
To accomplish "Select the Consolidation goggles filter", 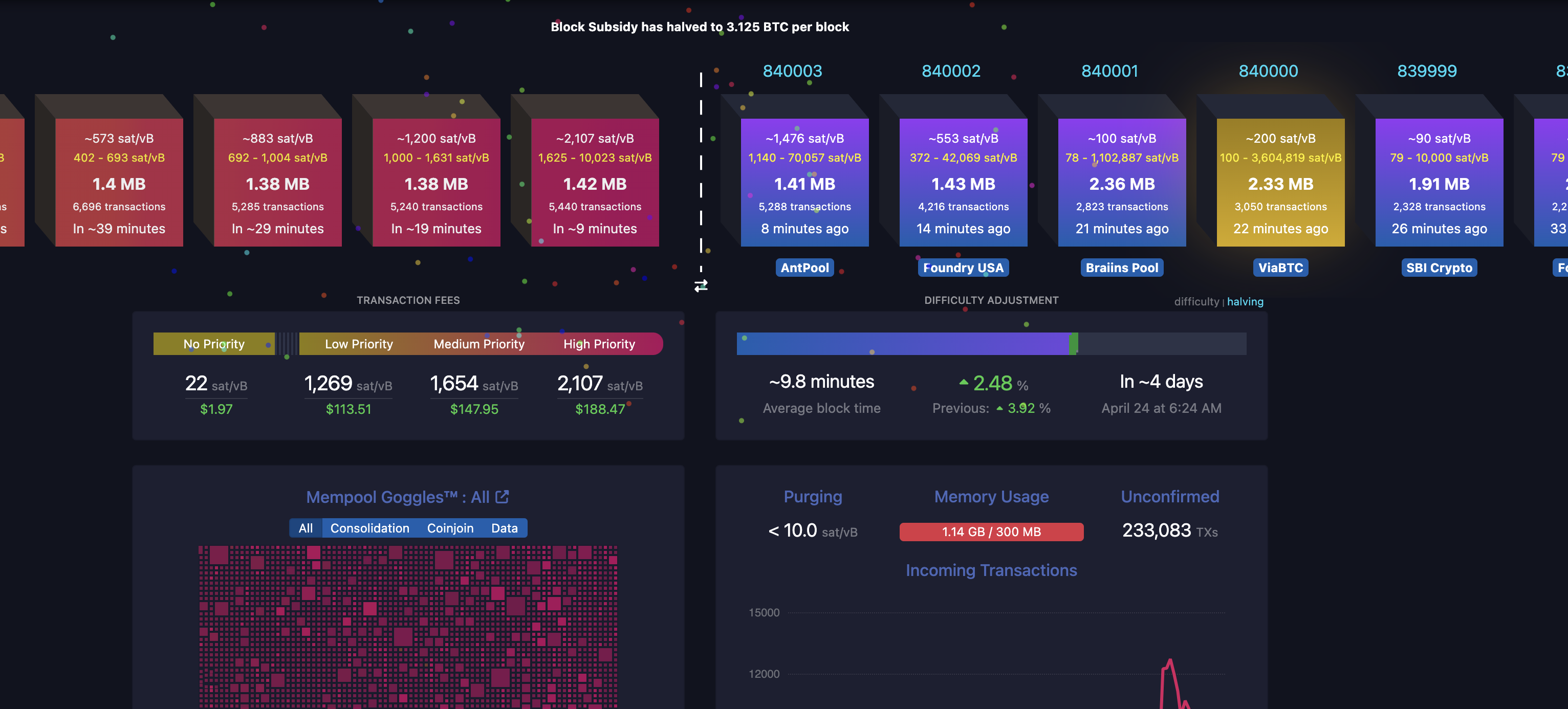I will point(369,528).
